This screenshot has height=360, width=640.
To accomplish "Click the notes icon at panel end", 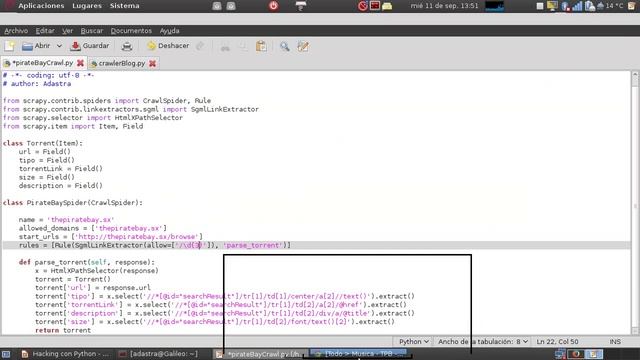I will pos(631,6).
